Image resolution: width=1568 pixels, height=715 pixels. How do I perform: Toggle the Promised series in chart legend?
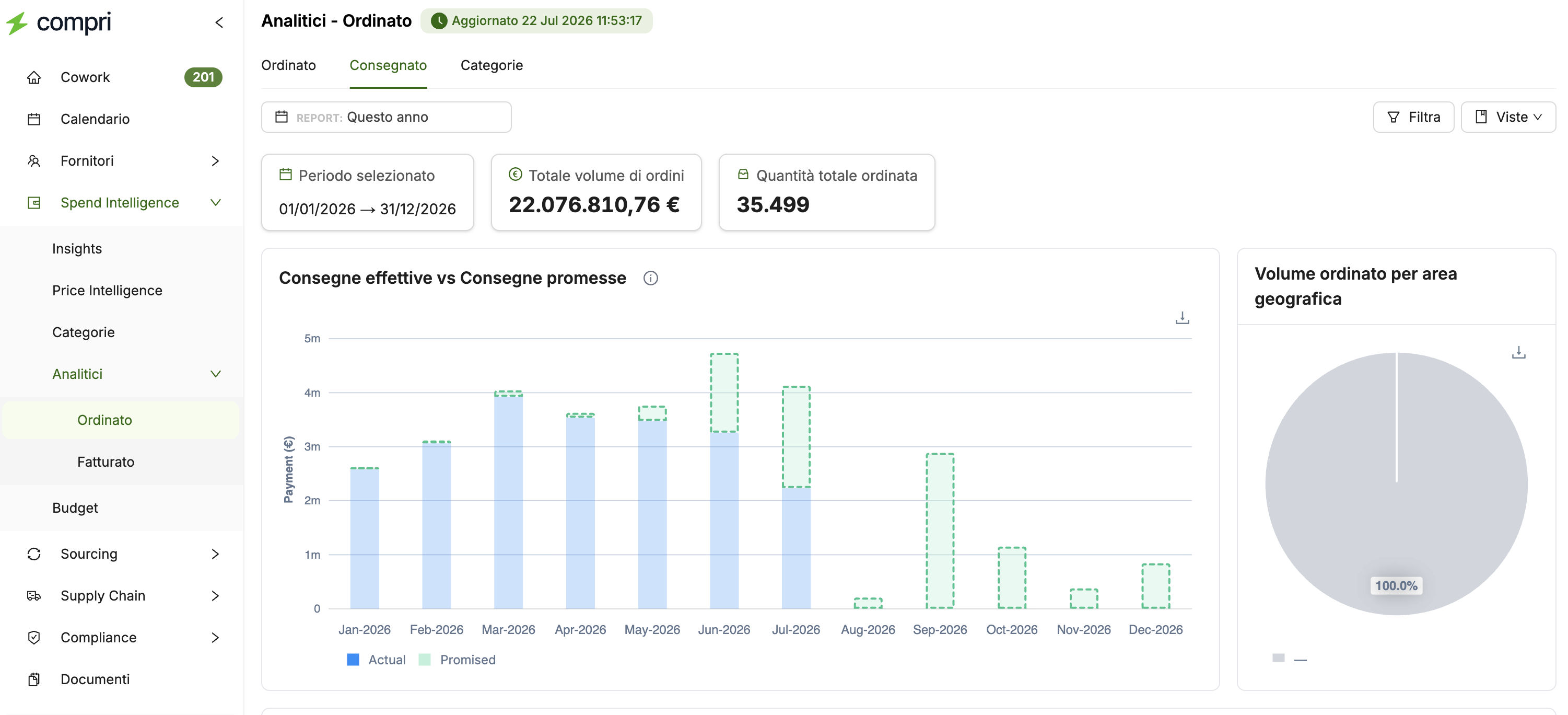pyautogui.click(x=457, y=660)
